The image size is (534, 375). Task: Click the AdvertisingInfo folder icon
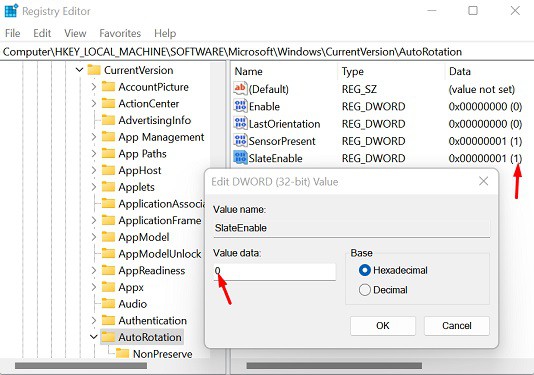108,120
